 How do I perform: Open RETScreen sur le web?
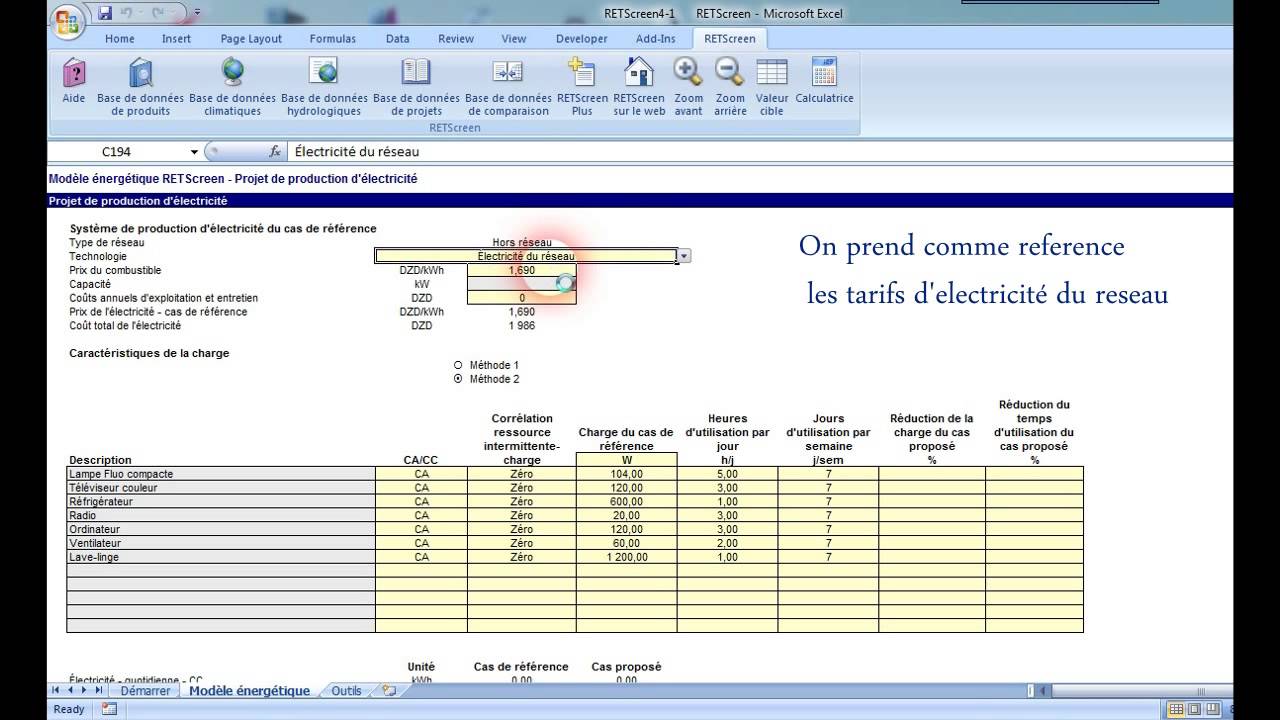(639, 86)
